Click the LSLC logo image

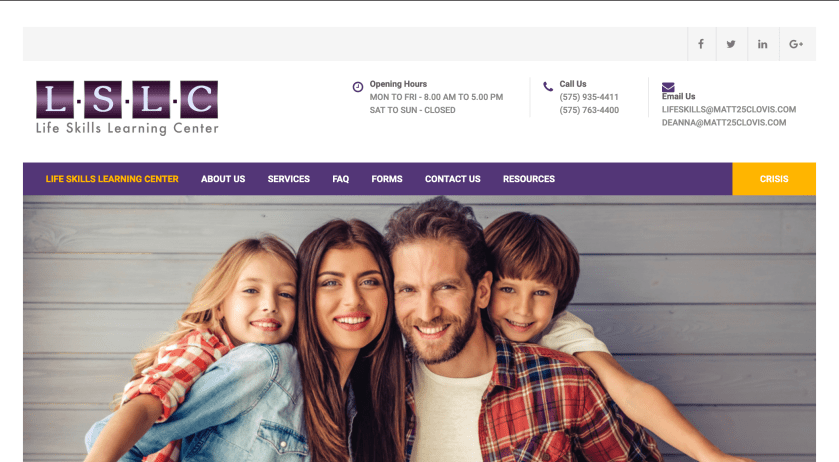pyautogui.click(x=127, y=108)
